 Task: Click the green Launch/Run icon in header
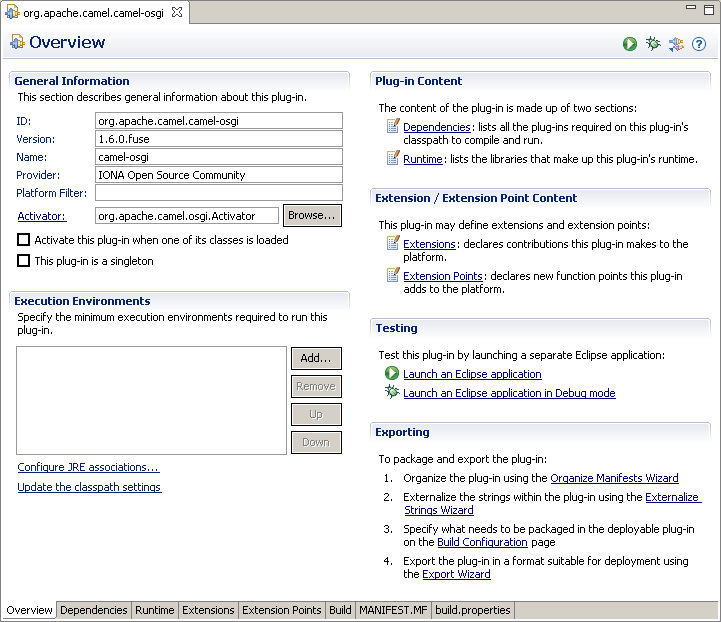coord(630,44)
